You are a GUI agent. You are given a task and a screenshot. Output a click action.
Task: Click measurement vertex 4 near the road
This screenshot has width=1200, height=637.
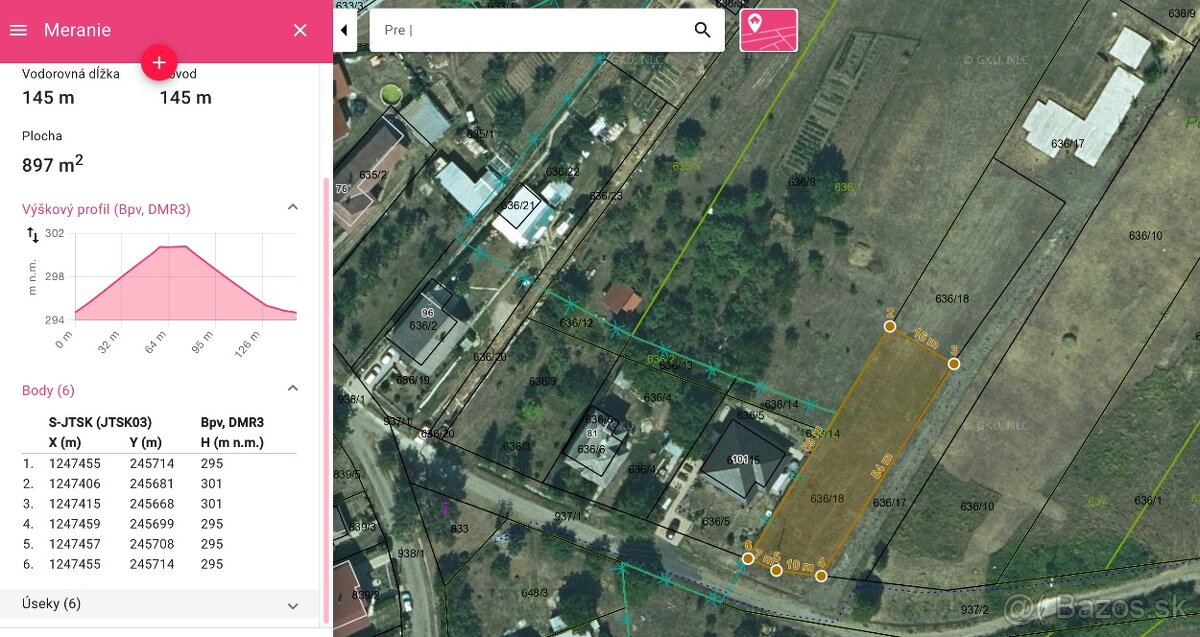(821, 575)
